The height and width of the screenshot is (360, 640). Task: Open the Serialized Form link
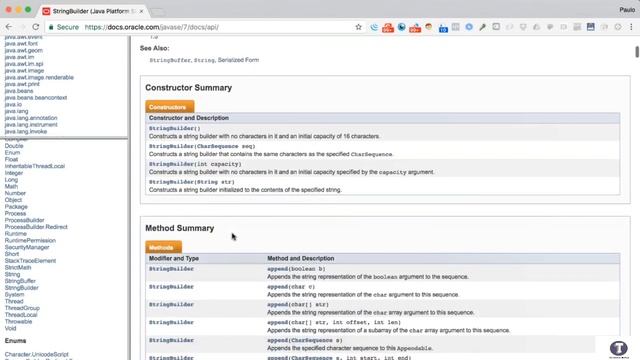tap(238, 60)
